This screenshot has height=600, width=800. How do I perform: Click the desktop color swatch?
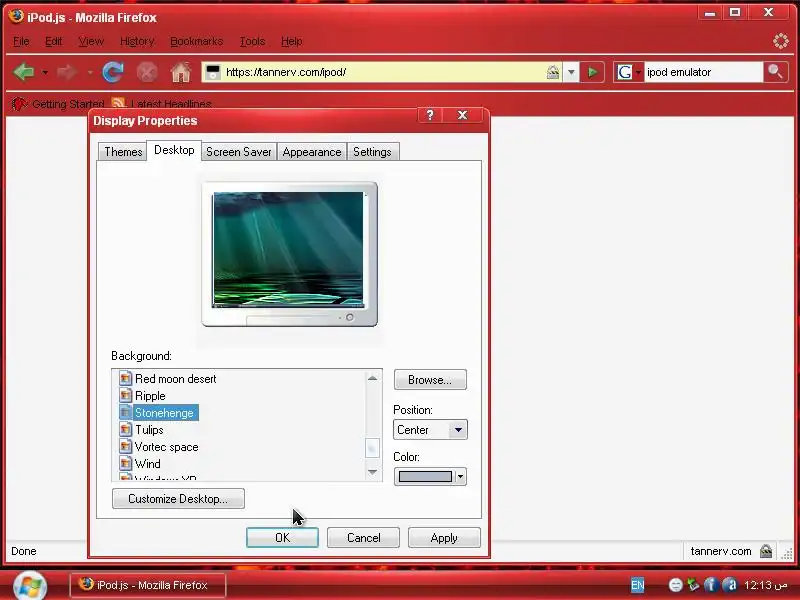click(x=425, y=477)
